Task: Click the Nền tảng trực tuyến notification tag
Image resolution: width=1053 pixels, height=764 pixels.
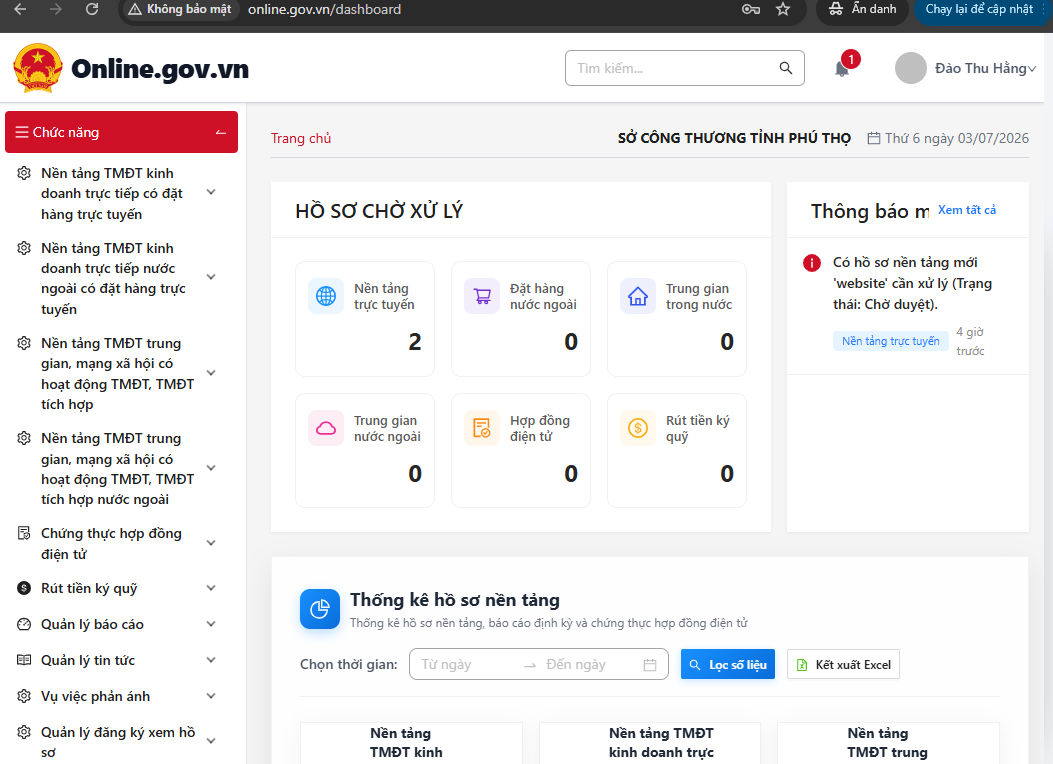Action: (x=890, y=341)
